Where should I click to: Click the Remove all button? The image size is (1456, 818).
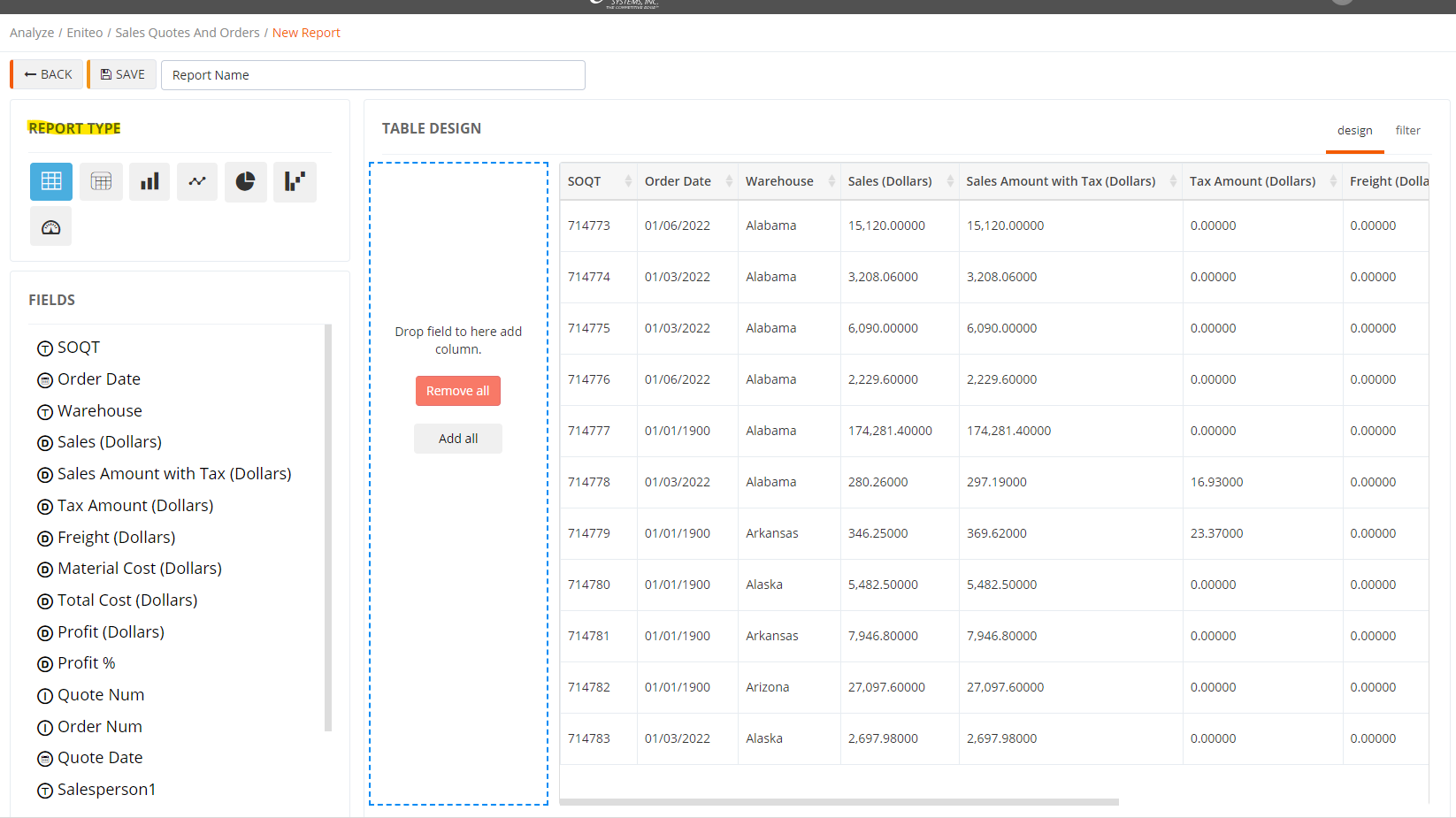(457, 391)
